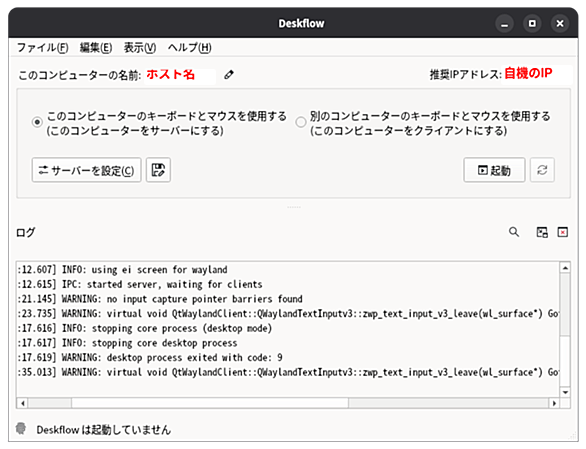Open log search magnifier icon

tap(514, 232)
